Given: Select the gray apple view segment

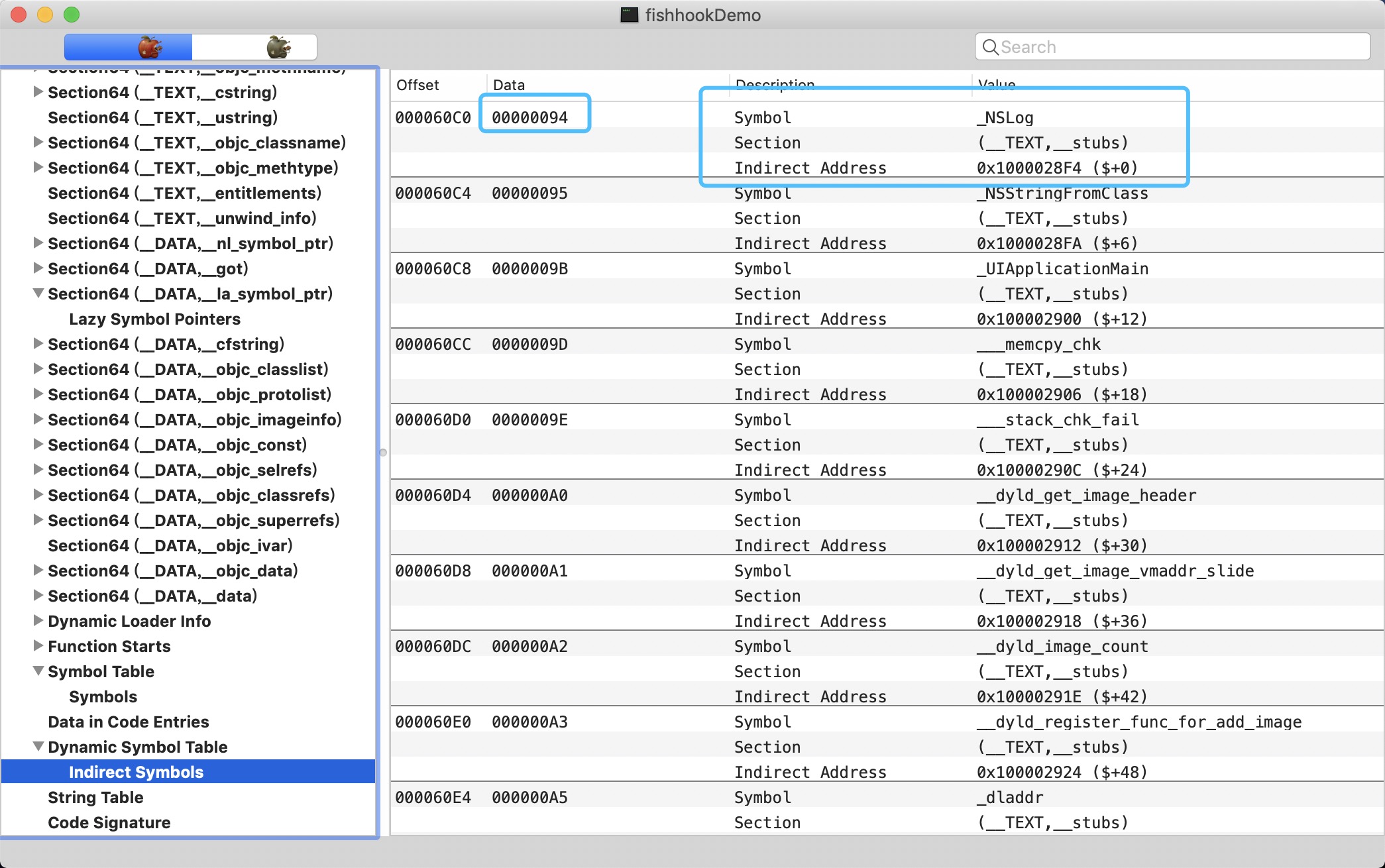Looking at the screenshot, I should click(x=254, y=47).
